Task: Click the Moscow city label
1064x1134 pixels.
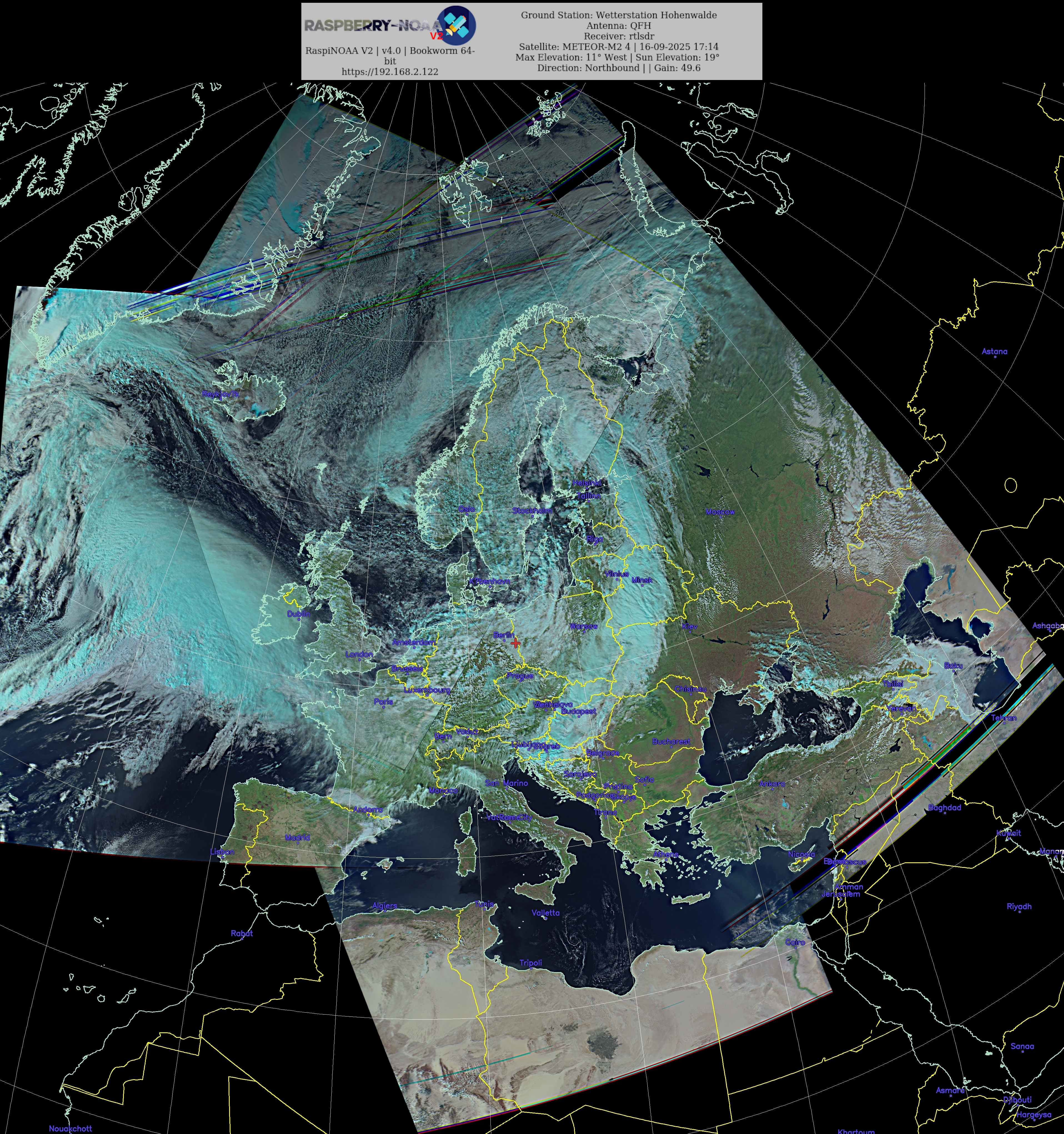Action: pyautogui.click(x=720, y=512)
